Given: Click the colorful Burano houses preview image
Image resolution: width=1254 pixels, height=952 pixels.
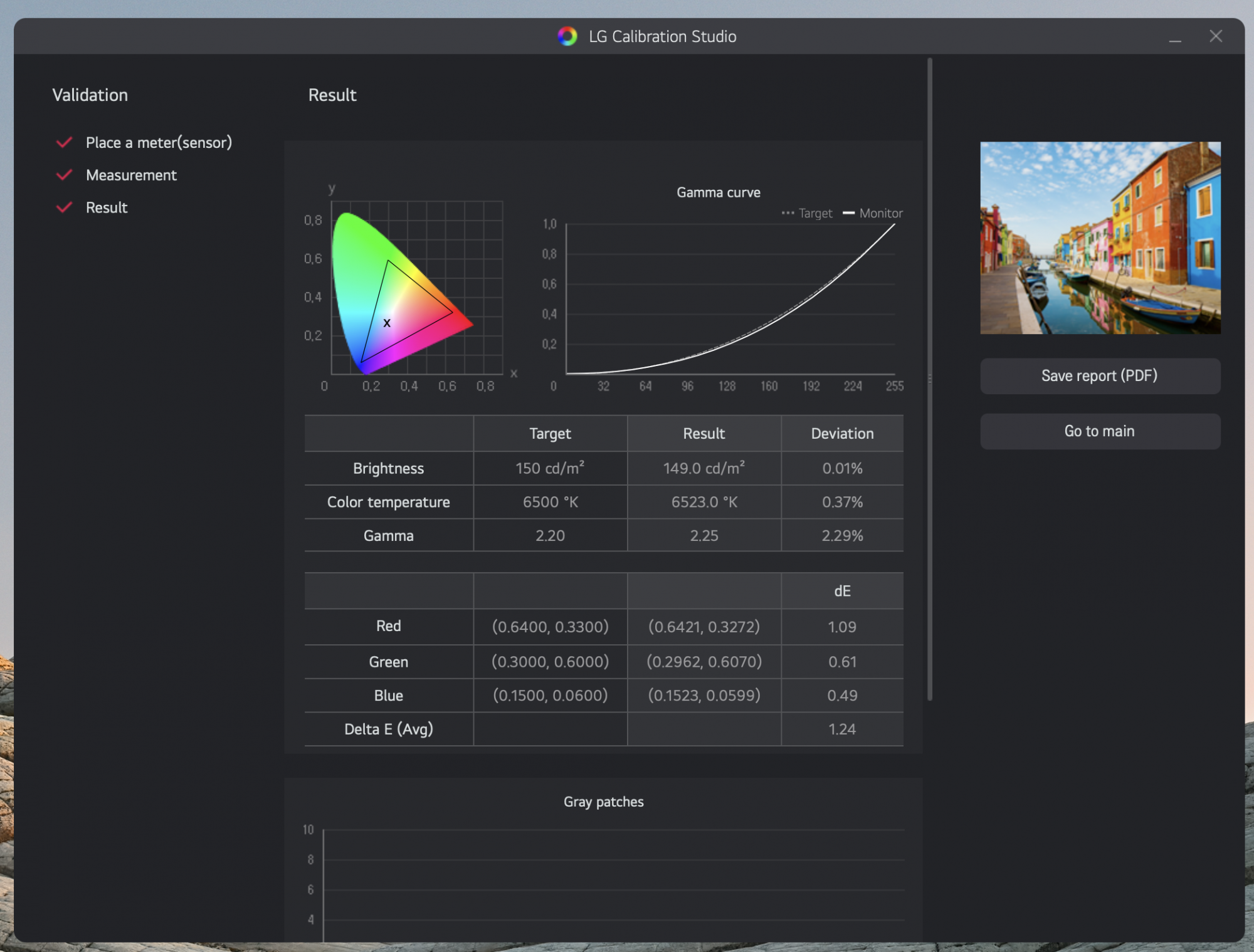Looking at the screenshot, I should click(x=1100, y=238).
